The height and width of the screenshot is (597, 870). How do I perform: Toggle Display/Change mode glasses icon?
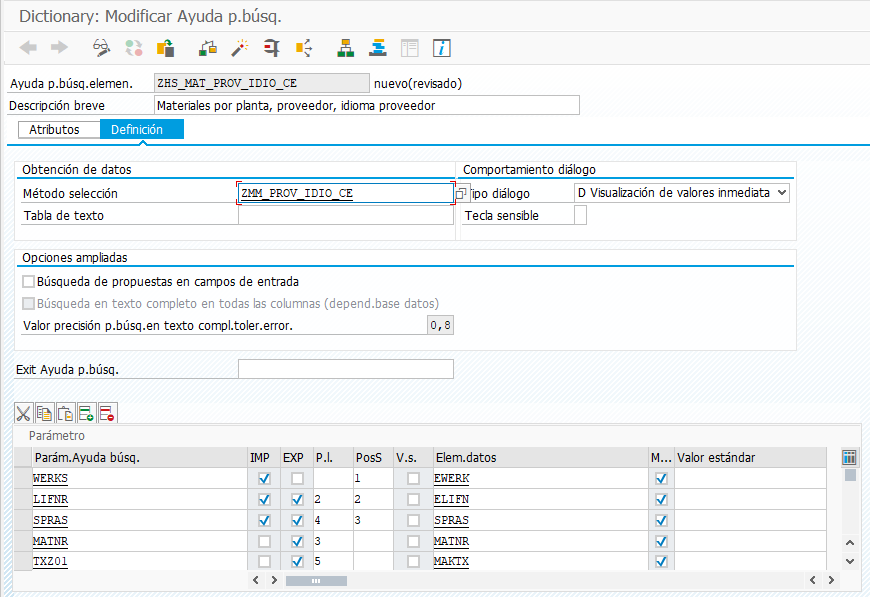pyautogui.click(x=102, y=48)
